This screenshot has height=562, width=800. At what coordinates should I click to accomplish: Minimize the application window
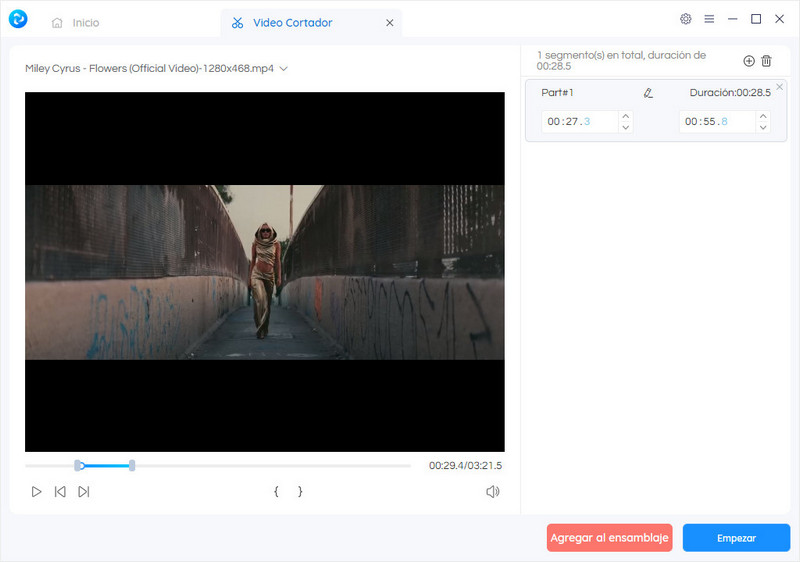733,19
